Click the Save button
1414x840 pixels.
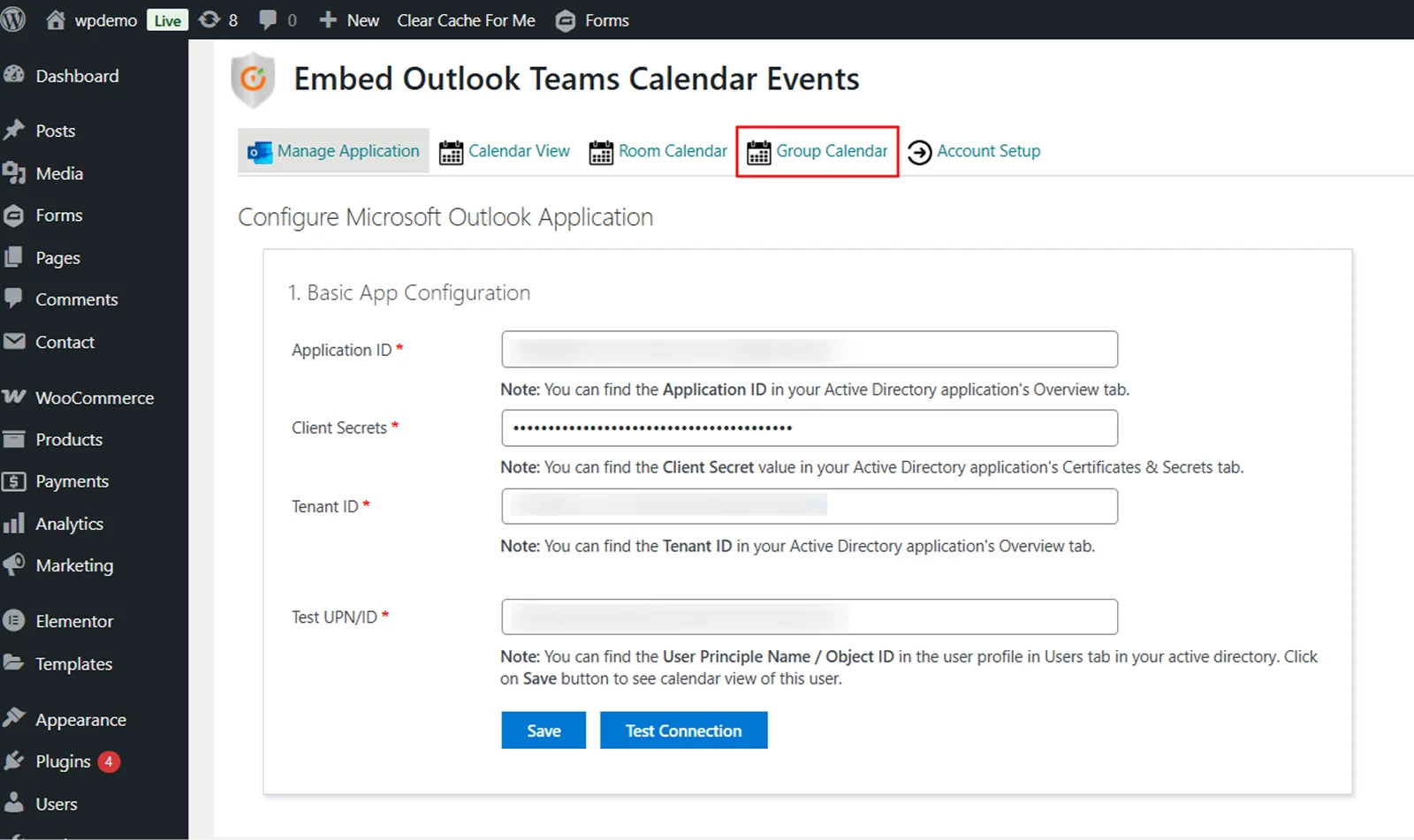tap(543, 730)
